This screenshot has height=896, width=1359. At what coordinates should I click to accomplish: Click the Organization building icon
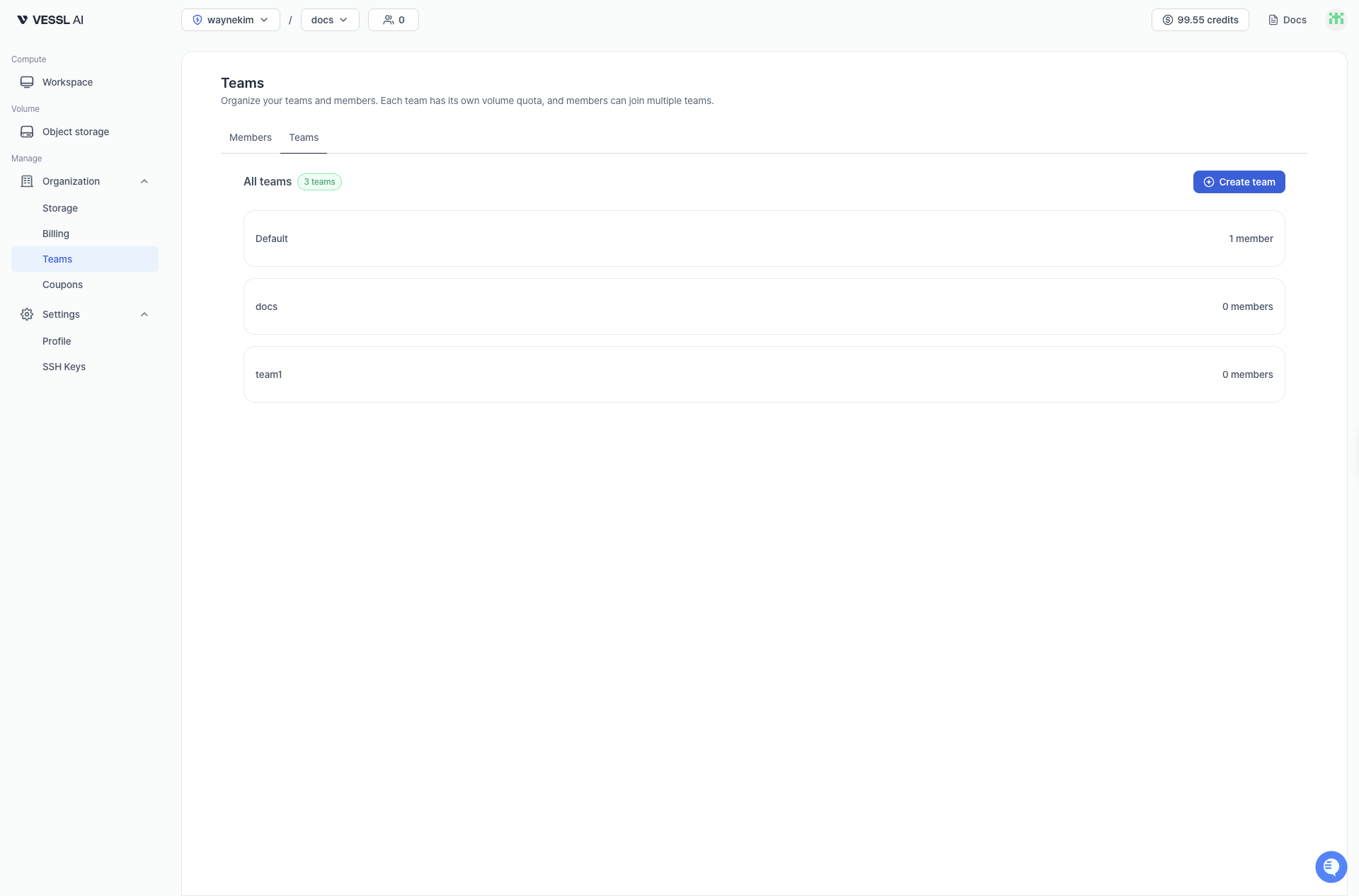pos(27,181)
